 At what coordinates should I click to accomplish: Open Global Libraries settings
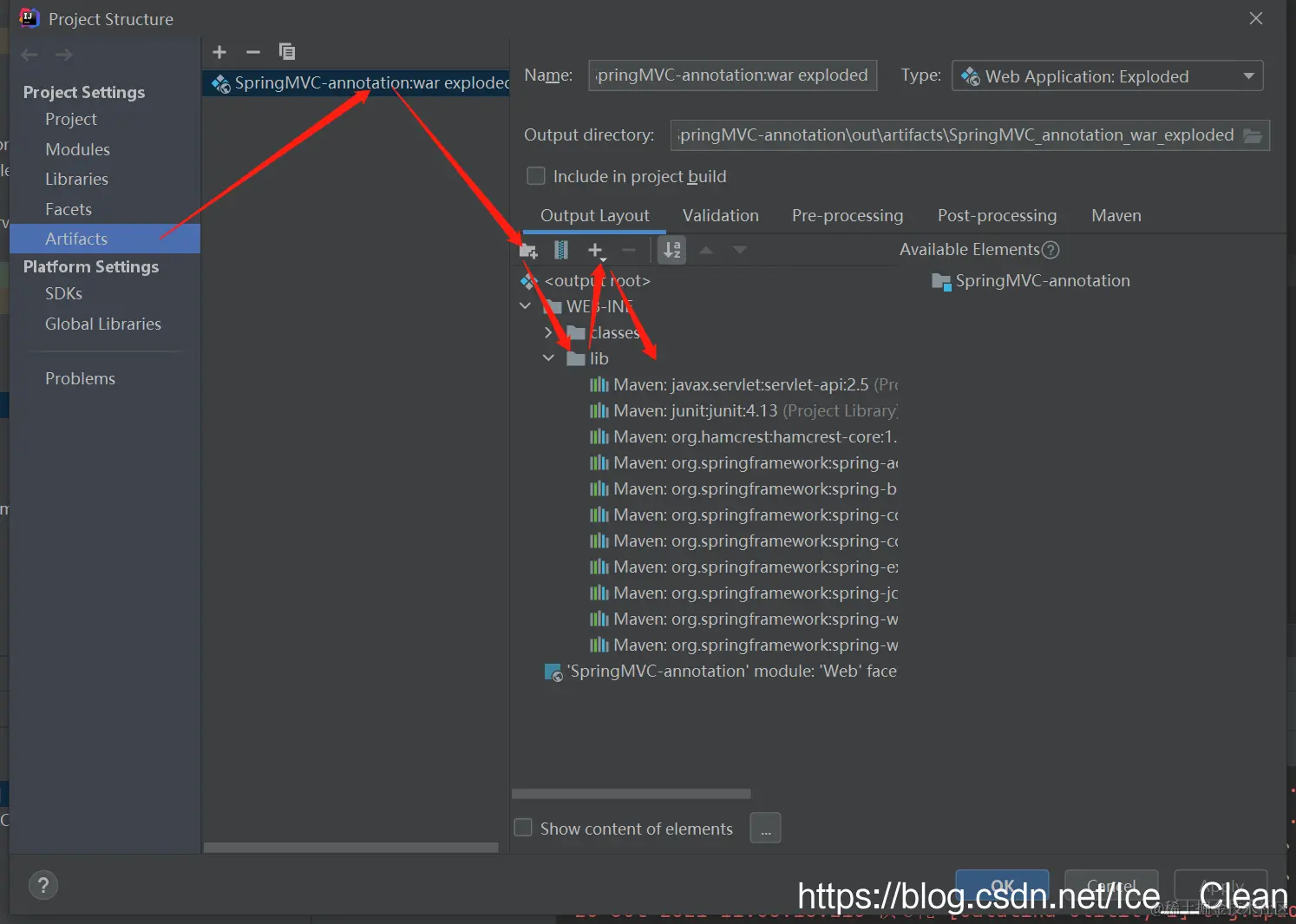[105, 324]
